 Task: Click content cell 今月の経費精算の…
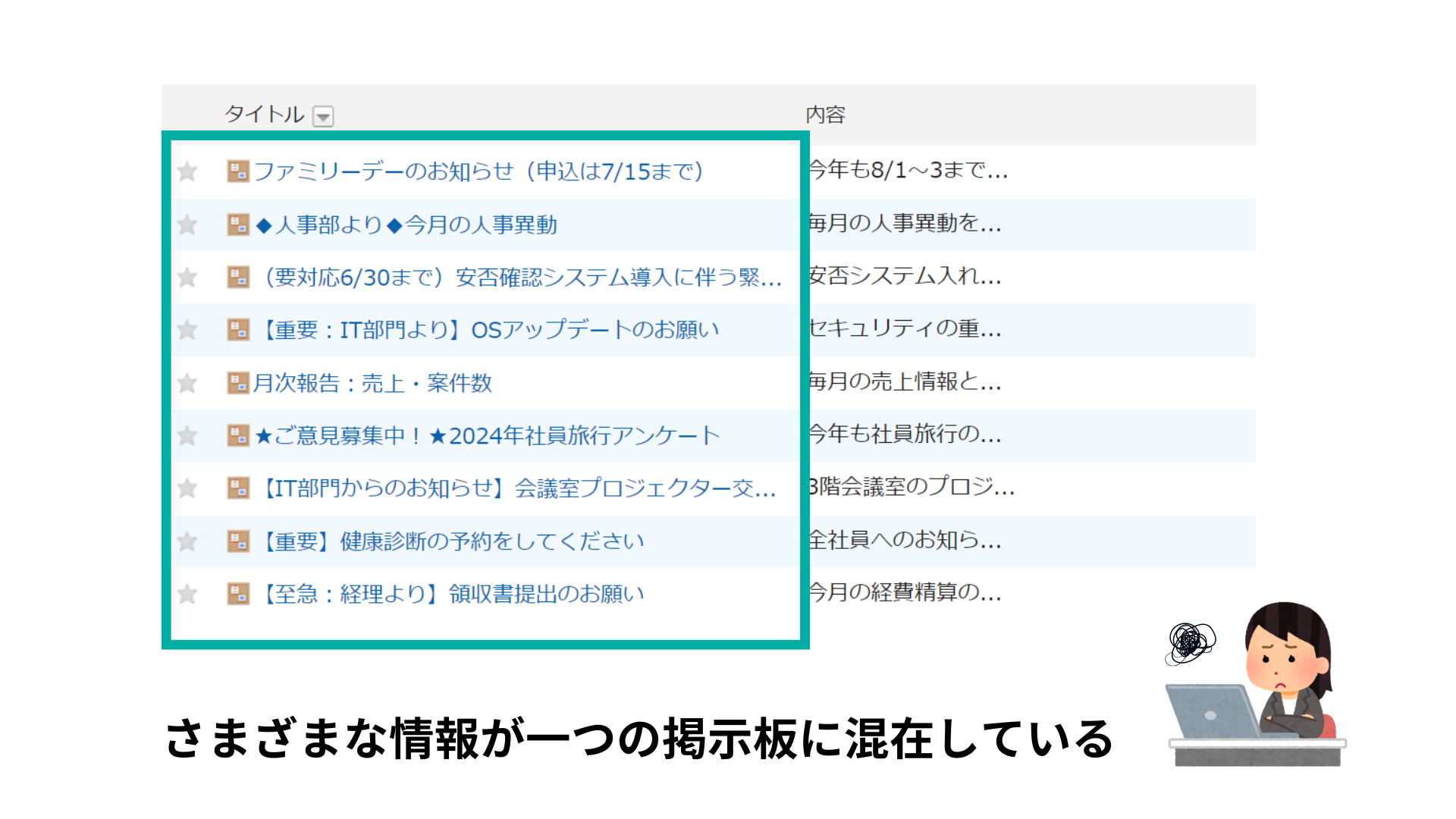coord(905,592)
